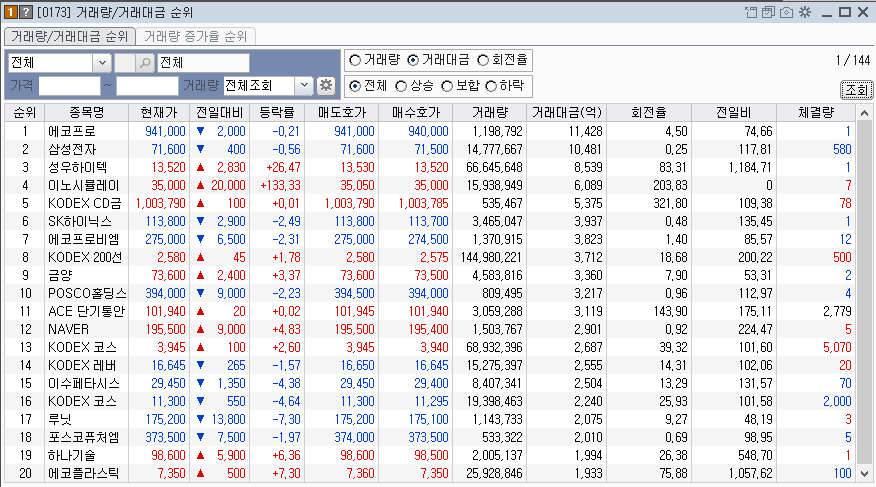Click the 전일대비 column header
876x487 pixels.
coord(220,112)
